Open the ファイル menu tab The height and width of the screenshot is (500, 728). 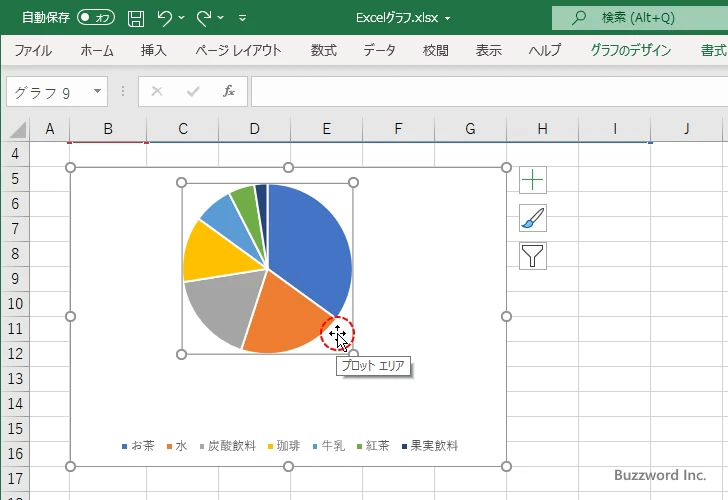[x=33, y=50]
